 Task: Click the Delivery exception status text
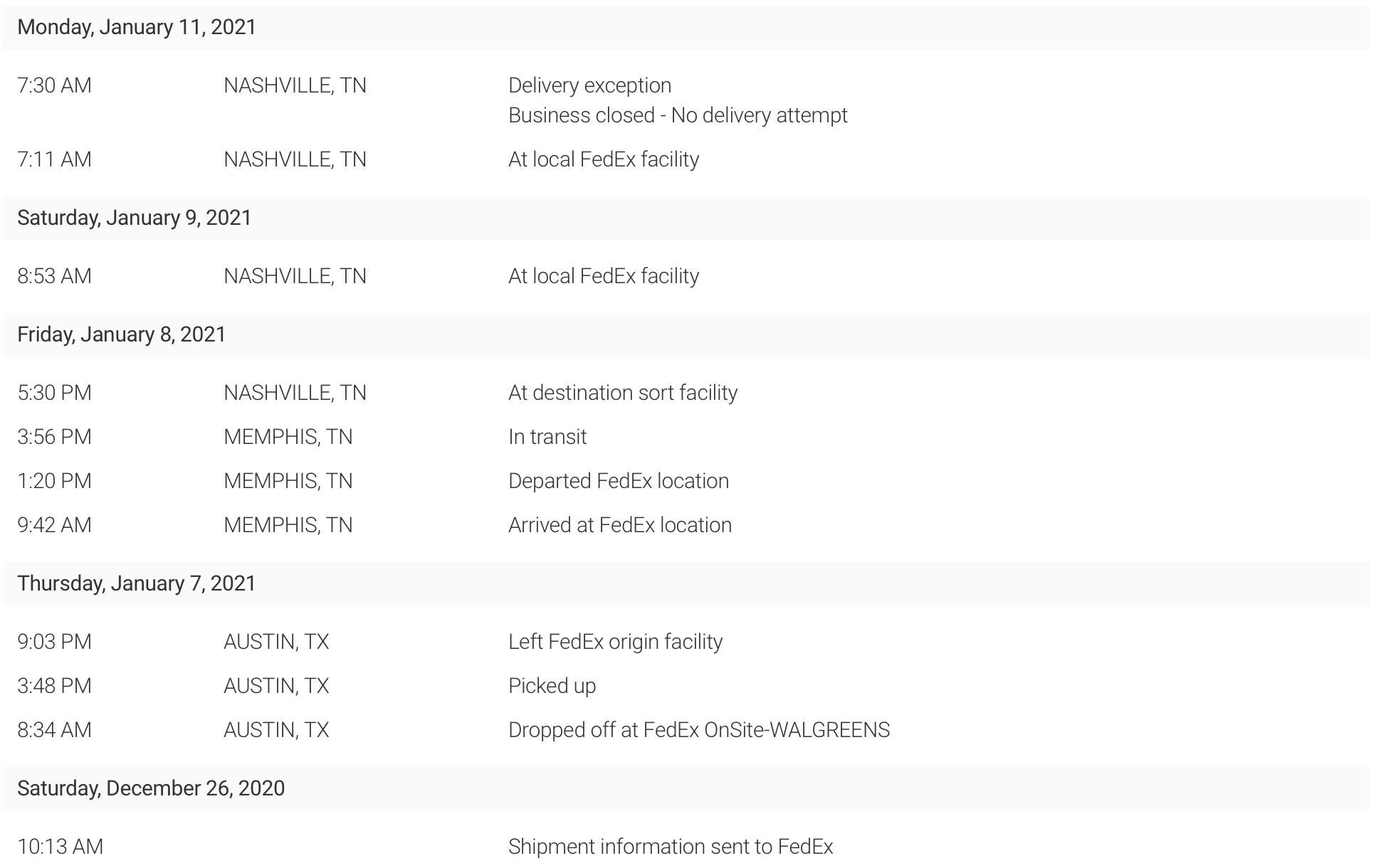589,85
